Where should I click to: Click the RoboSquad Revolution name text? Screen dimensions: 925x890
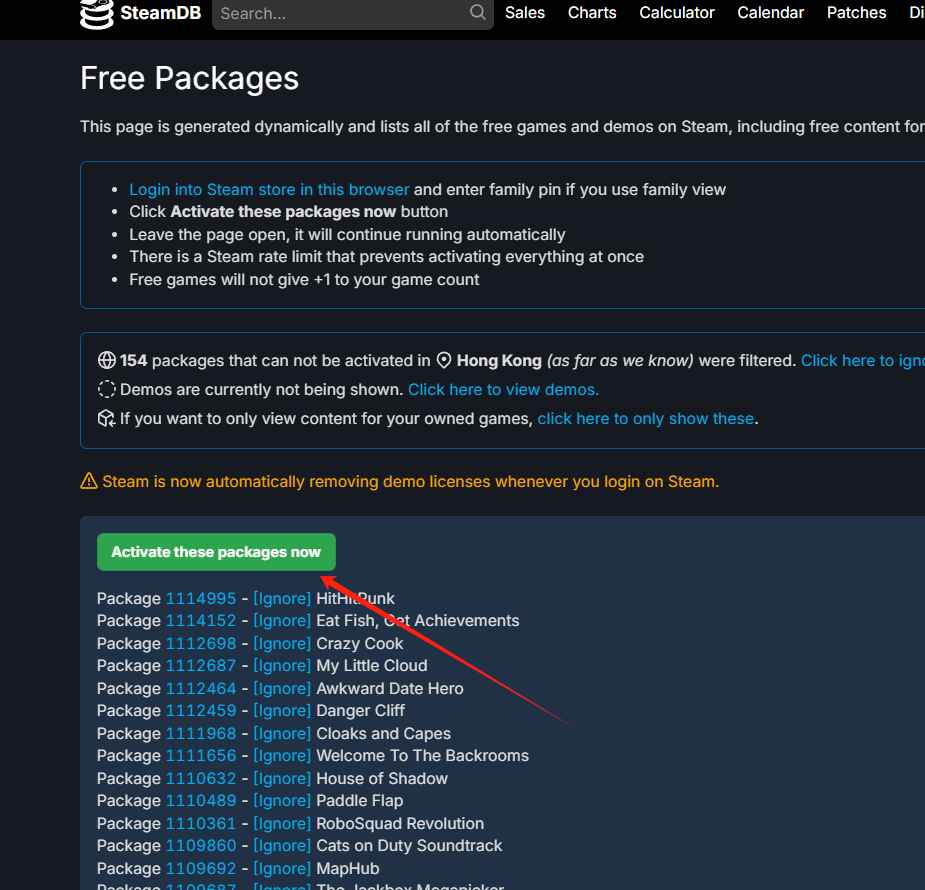tap(400, 823)
